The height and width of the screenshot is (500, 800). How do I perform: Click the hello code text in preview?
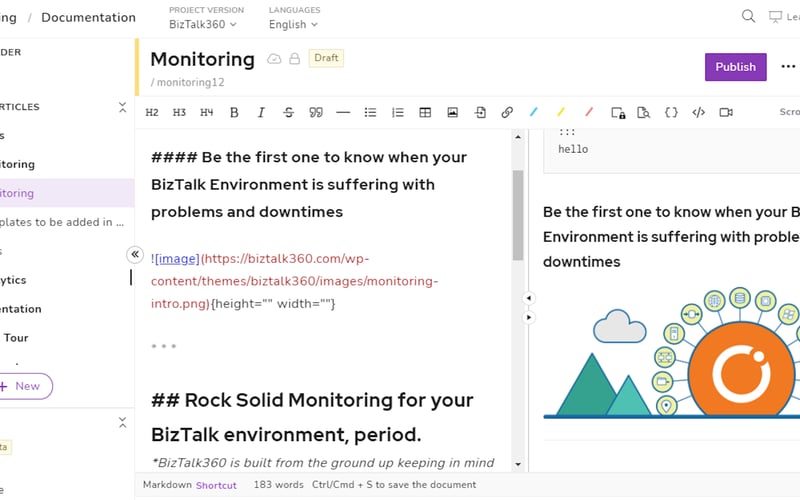click(x=573, y=149)
